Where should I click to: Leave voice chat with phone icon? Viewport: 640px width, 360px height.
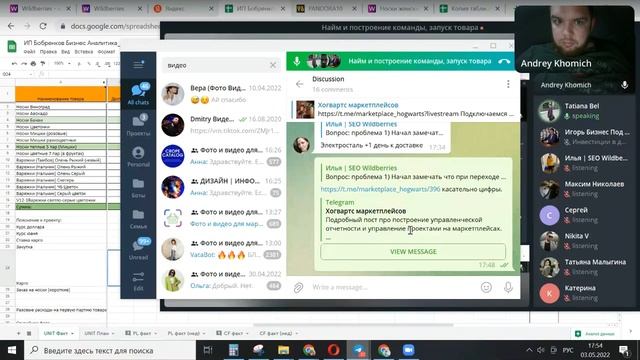pos(504,61)
